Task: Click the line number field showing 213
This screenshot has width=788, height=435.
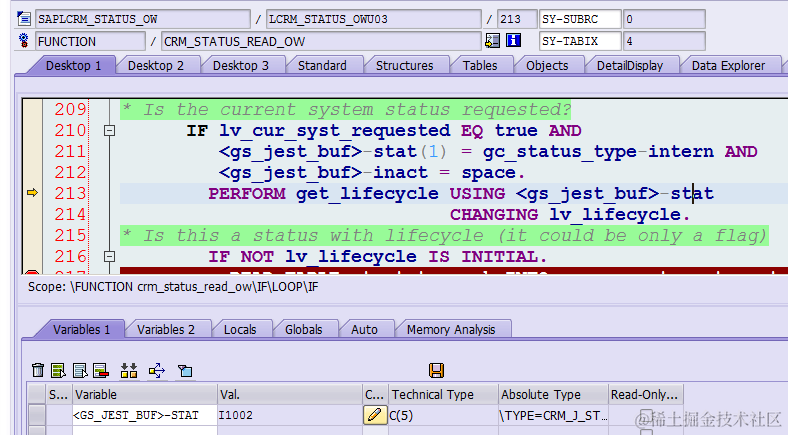Action: click(x=517, y=19)
